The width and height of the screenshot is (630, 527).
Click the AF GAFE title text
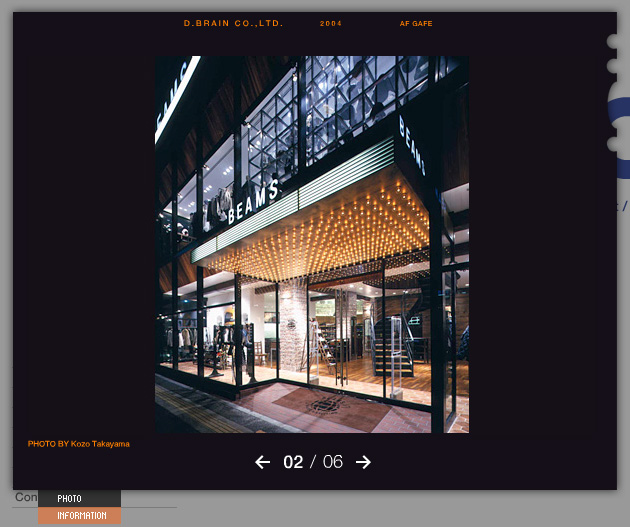(416, 24)
